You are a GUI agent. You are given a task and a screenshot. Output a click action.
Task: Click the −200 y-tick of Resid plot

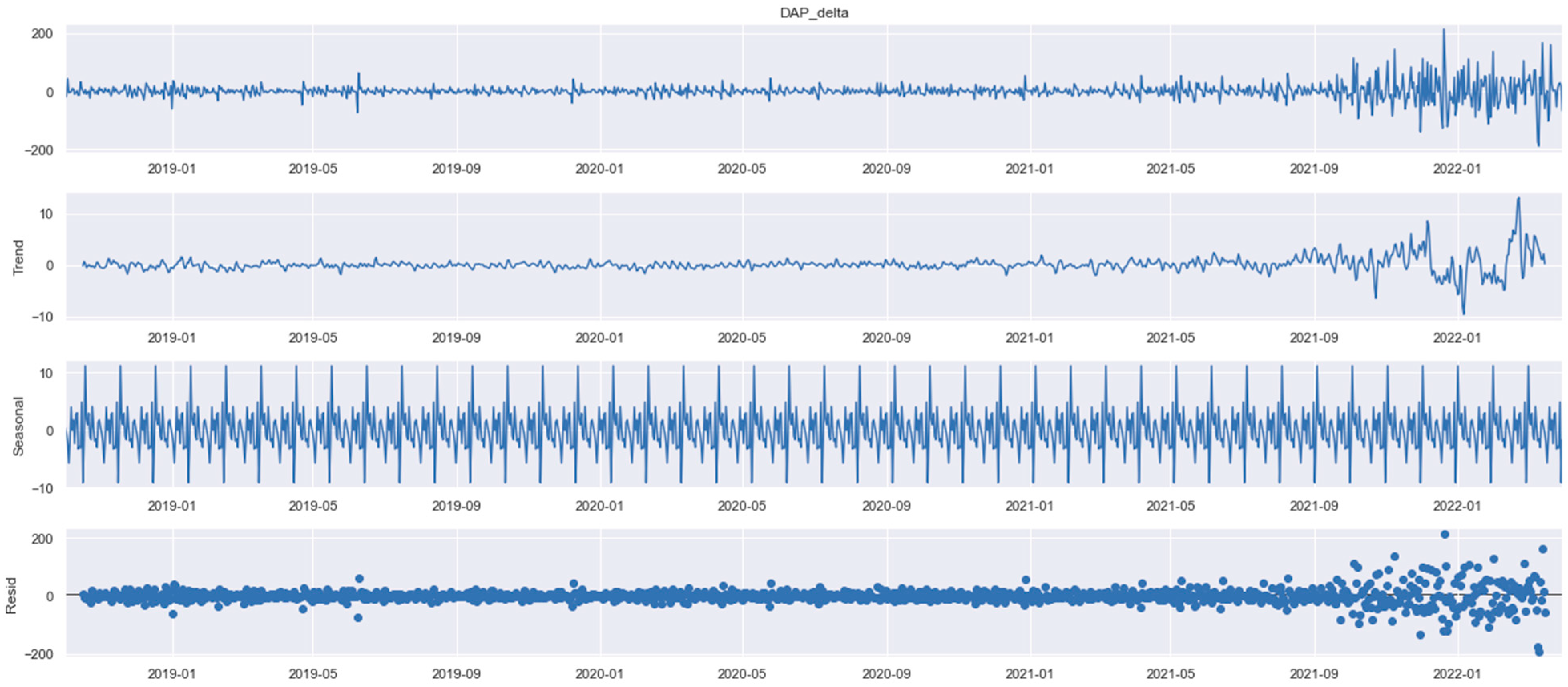pos(38,654)
